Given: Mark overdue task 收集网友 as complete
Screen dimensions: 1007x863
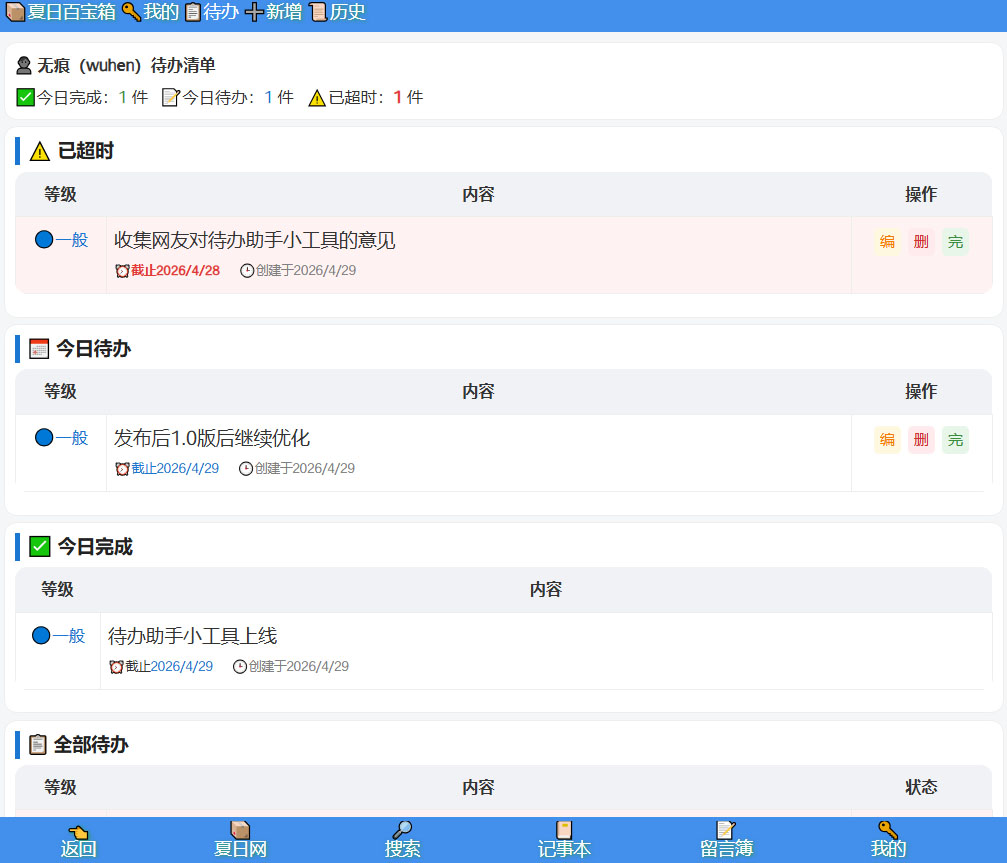Looking at the screenshot, I should click(955, 242).
